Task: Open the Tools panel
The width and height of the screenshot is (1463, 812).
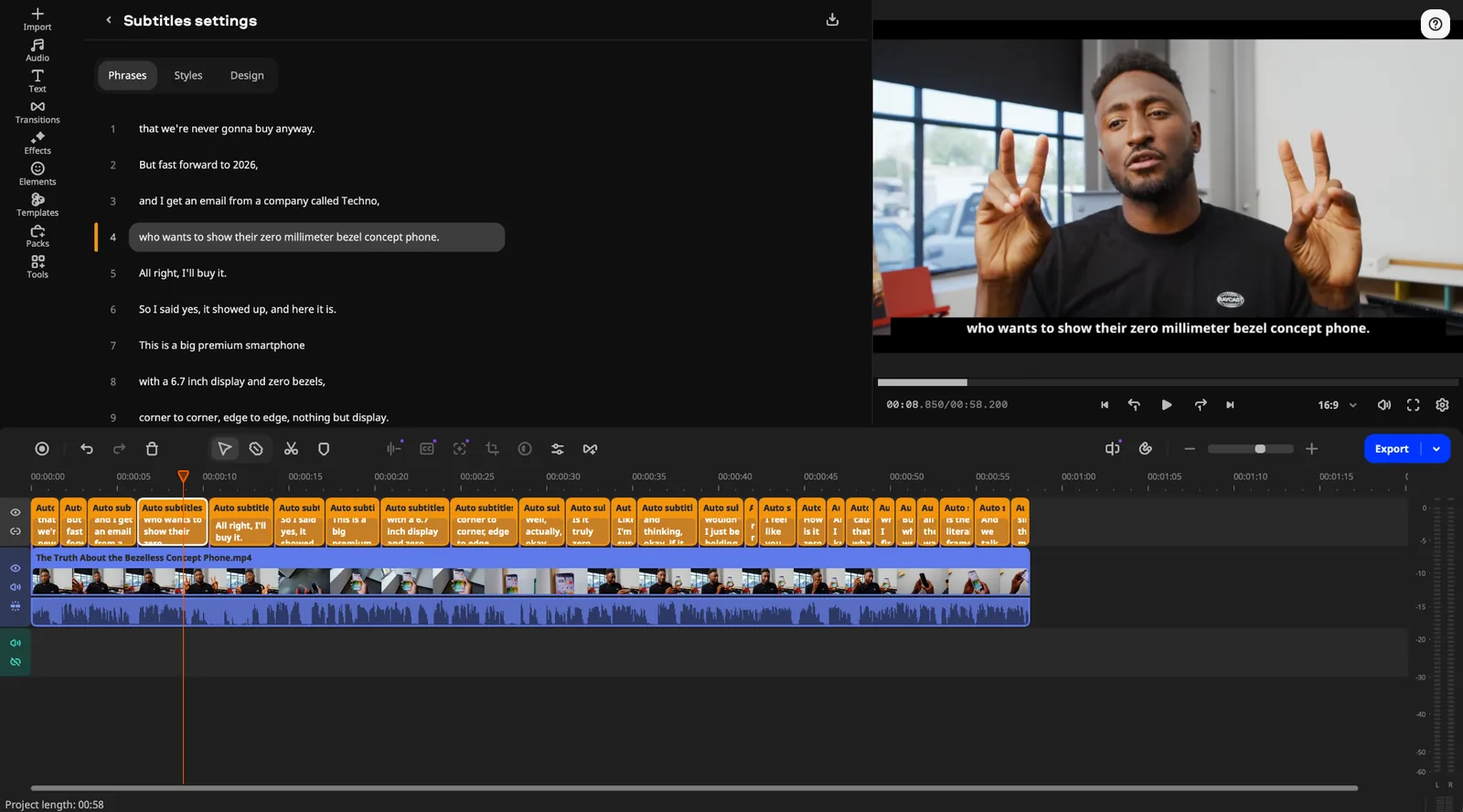Action: pos(37,267)
